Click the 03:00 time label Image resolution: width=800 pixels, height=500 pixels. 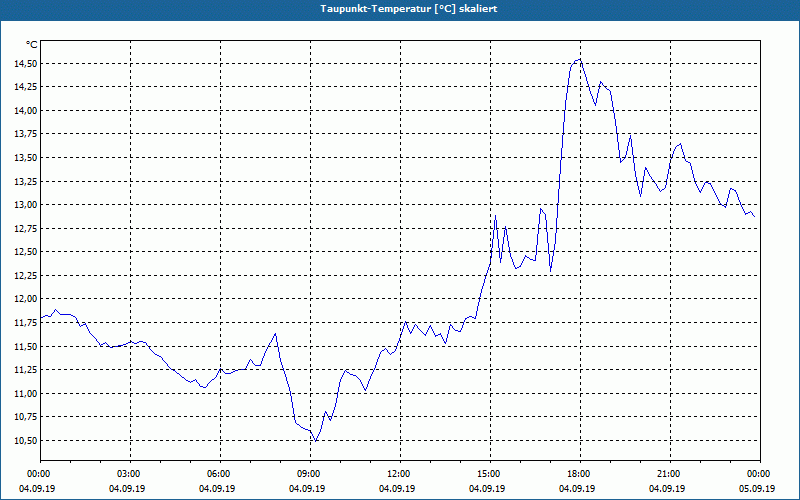[x=131, y=474]
